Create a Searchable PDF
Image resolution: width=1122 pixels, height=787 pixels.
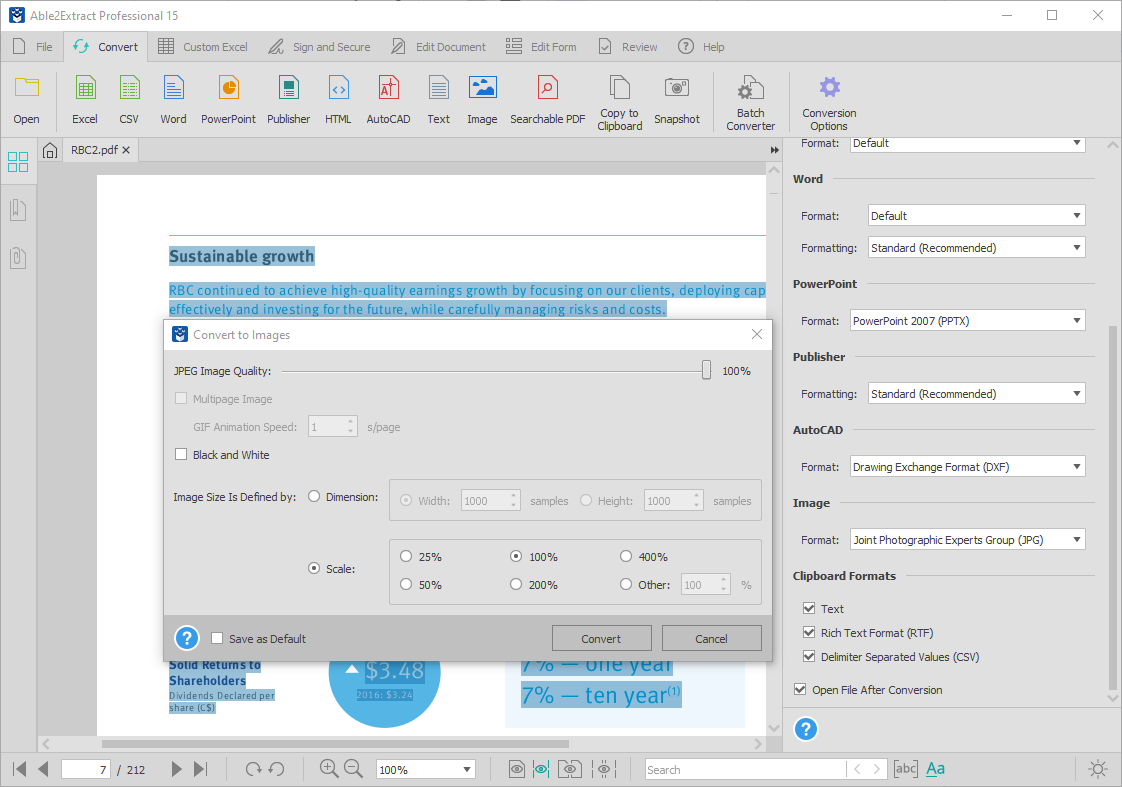point(547,99)
